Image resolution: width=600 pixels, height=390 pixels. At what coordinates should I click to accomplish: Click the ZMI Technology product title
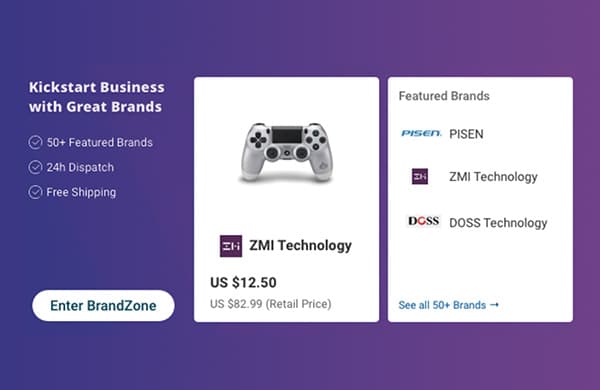pyautogui.click(x=300, y=245)
